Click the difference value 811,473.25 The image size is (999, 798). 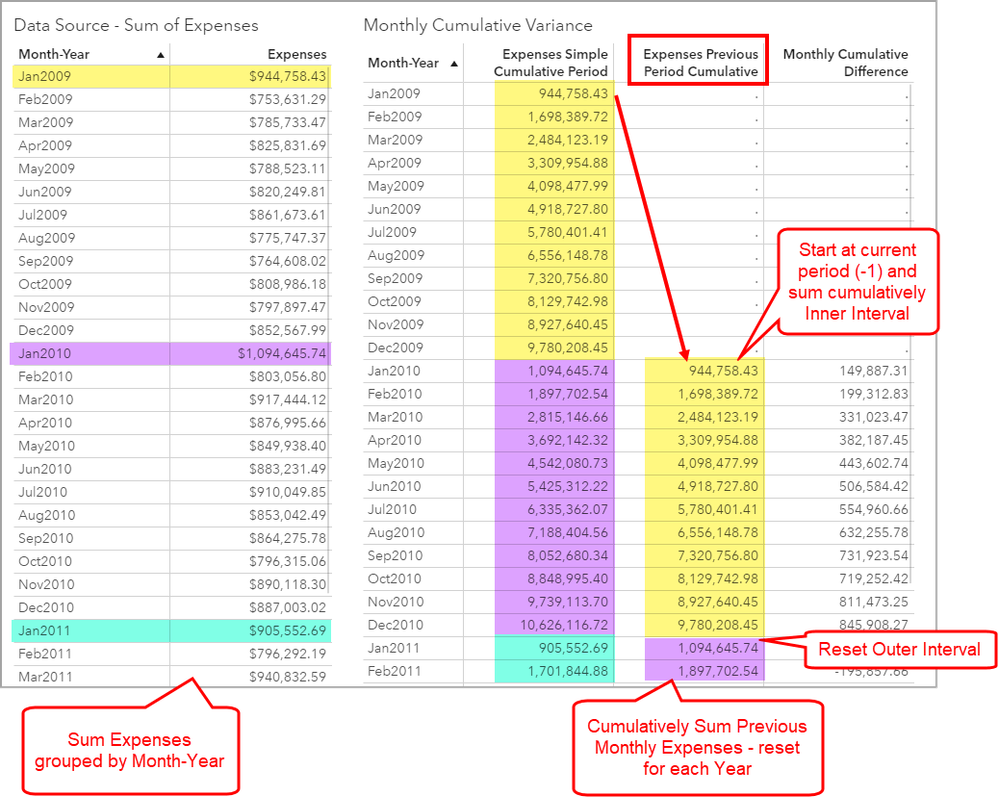(873, 602)
